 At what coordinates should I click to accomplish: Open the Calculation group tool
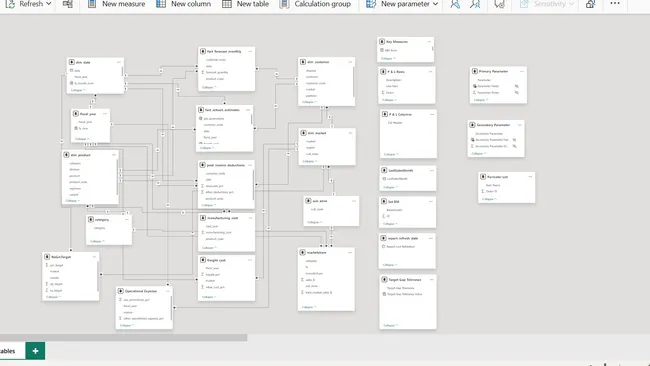coord(315,4)
